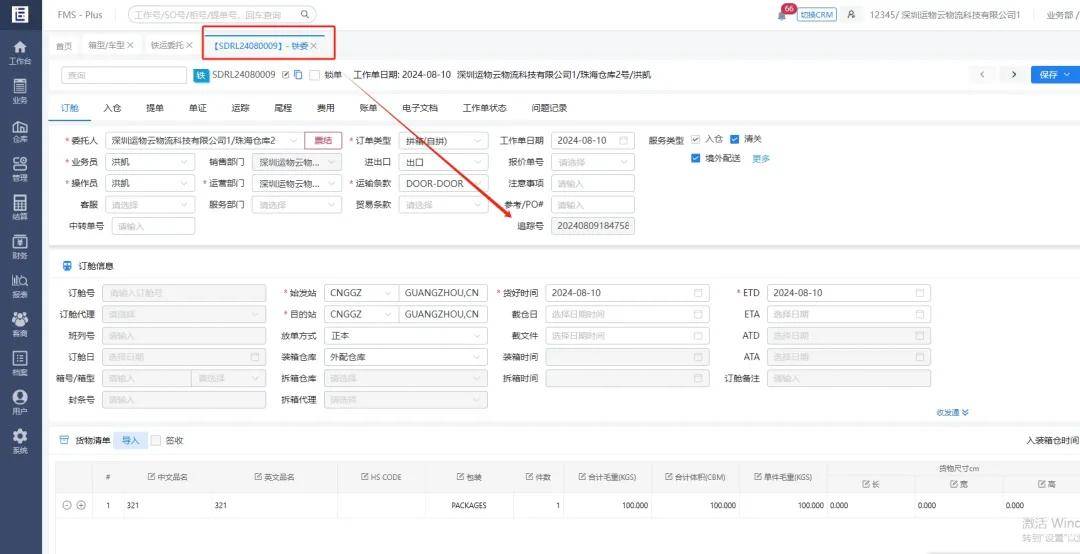The height and width of the screenshot is (554, 1080).
Task: Click the copy icon beside SDRL24080009
Action: coord(298,74)
